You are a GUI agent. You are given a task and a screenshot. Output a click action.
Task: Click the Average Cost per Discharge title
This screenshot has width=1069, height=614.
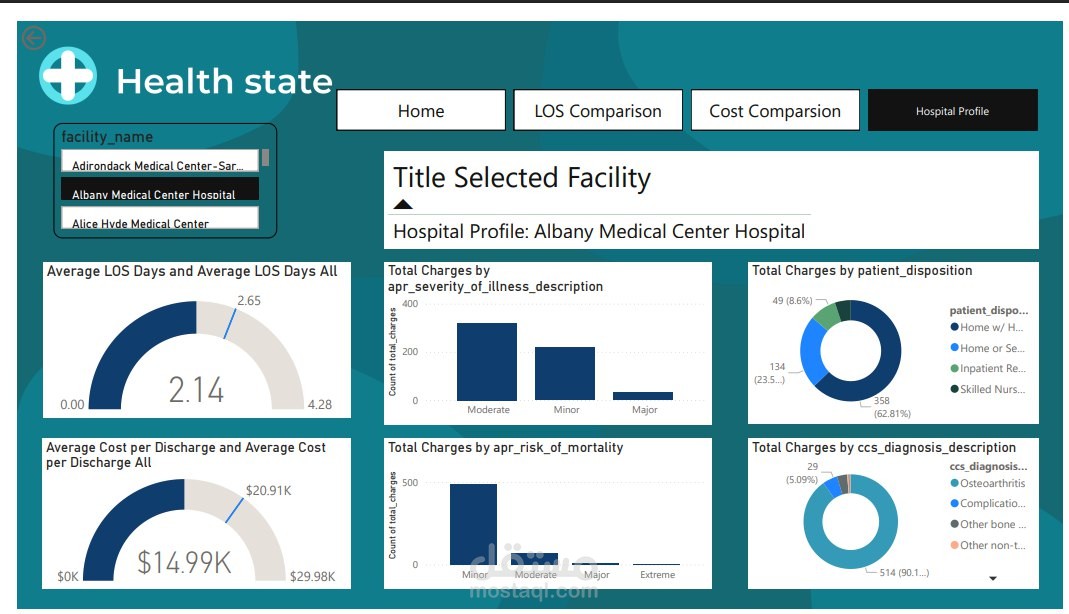(x=186, y=455)
